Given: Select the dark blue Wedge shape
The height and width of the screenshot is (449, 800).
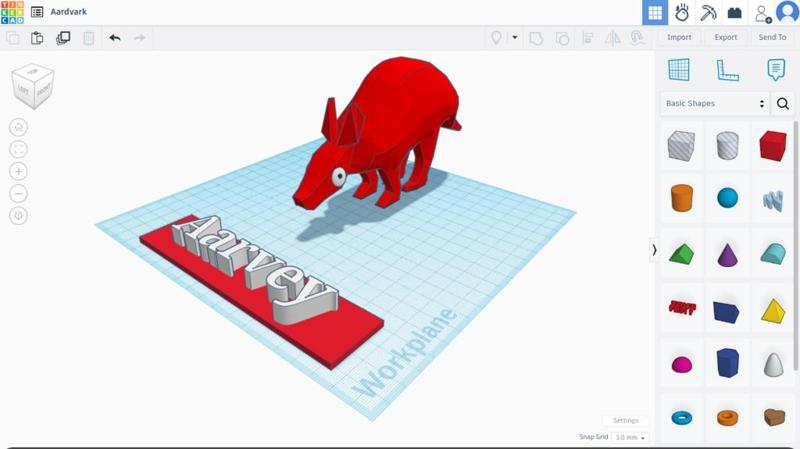Looking at the screenshot, I should 727,312.
